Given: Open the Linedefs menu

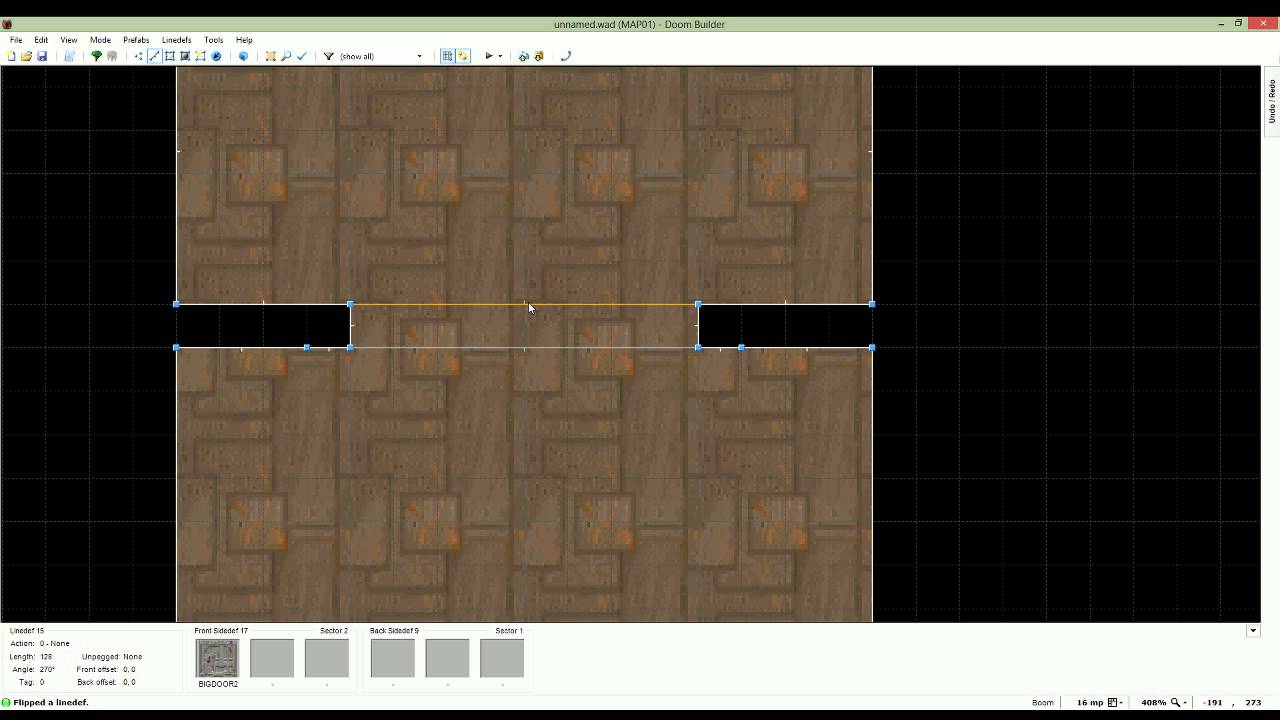Looking at the screenshot, I should click(x=176, y=40).
